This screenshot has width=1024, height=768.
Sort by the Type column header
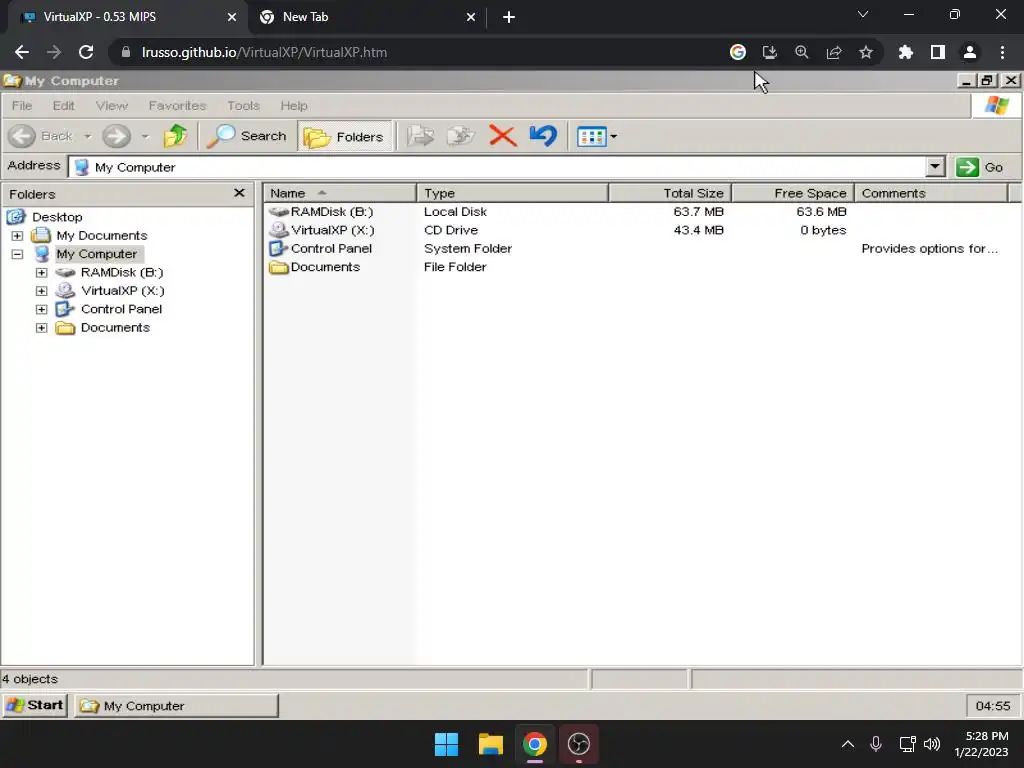(513, 193)
